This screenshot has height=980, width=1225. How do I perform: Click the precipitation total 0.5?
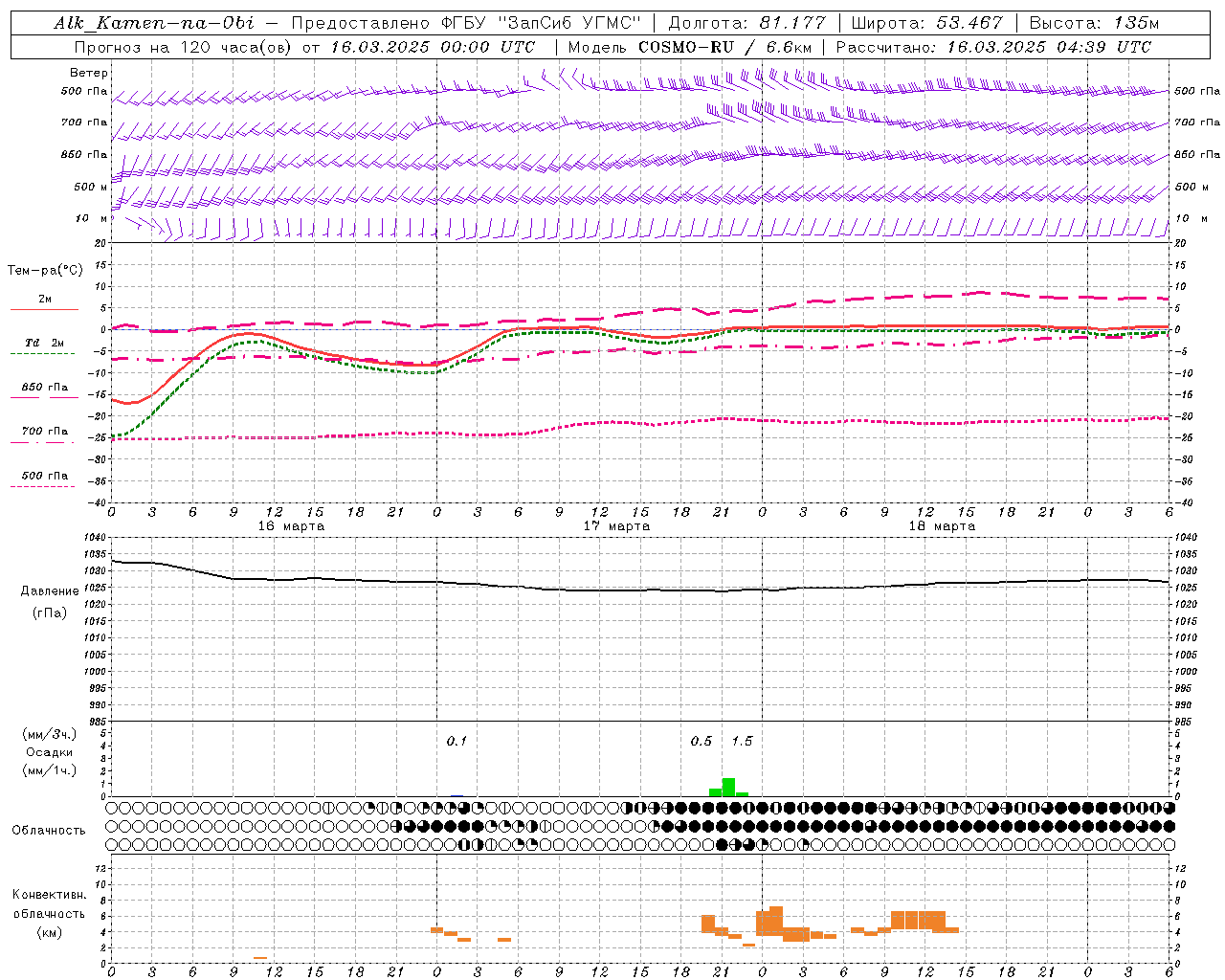(702, 742)
